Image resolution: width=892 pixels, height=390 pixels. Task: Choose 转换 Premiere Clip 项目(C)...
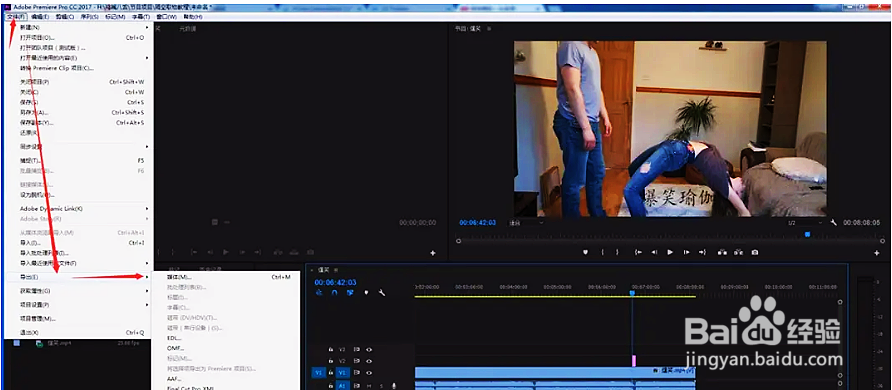tap(78, 68)
